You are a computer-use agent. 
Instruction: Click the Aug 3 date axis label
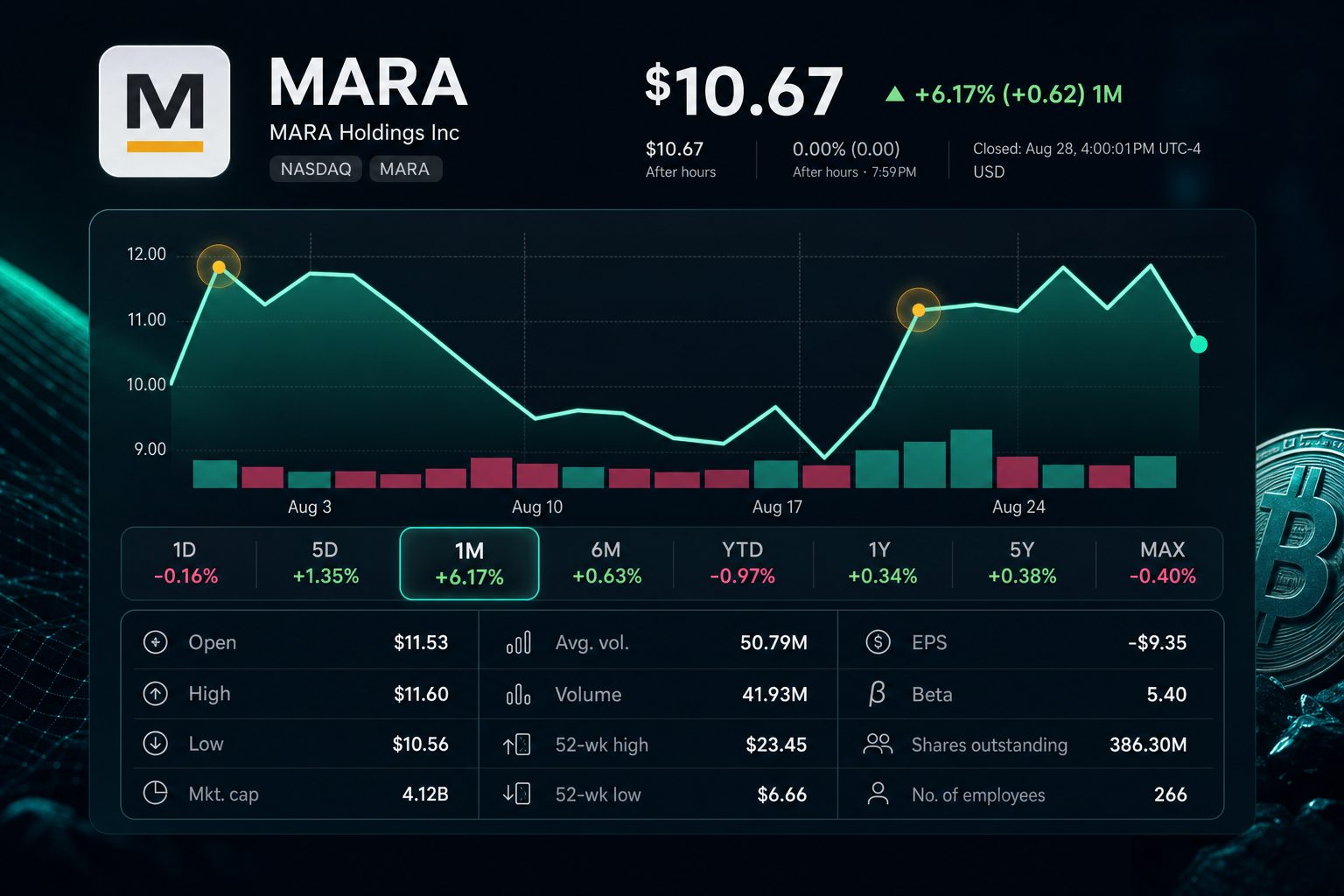(x=310, y=507)
